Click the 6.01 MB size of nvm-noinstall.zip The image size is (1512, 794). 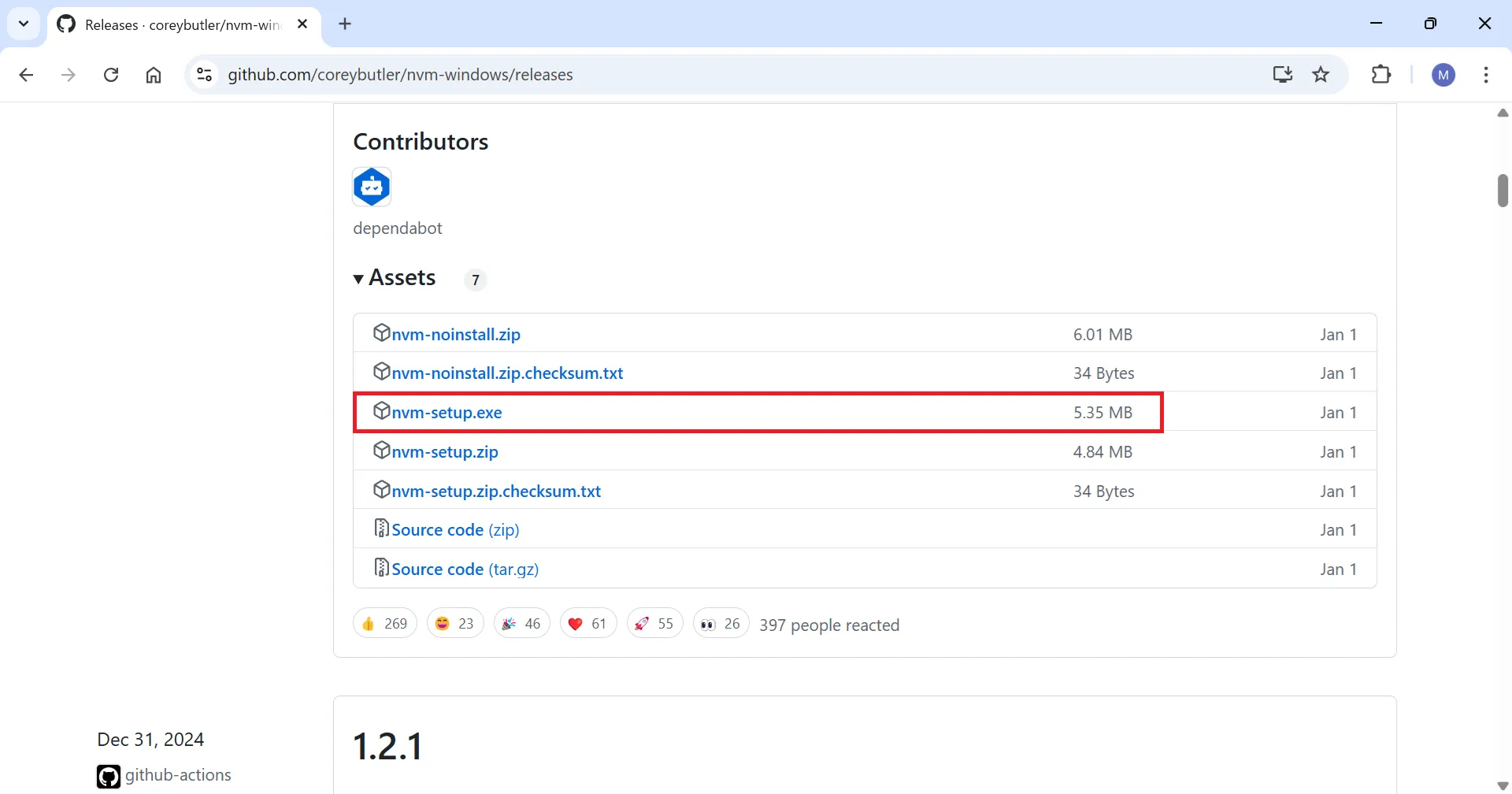(x=1102, y=335)
